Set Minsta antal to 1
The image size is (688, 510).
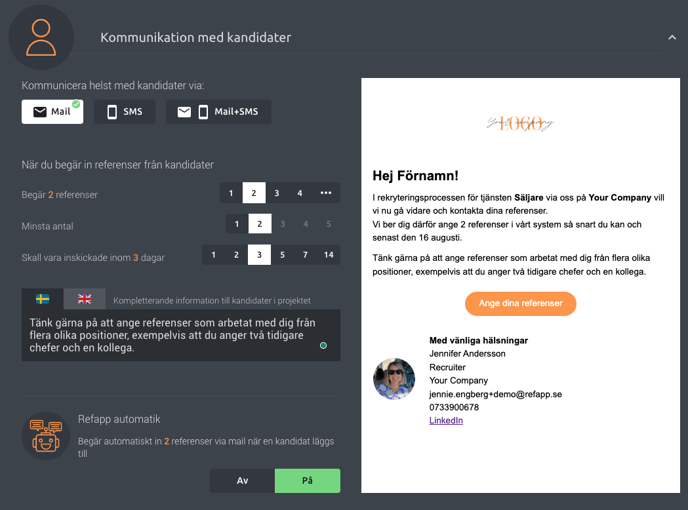pos(237,224)
